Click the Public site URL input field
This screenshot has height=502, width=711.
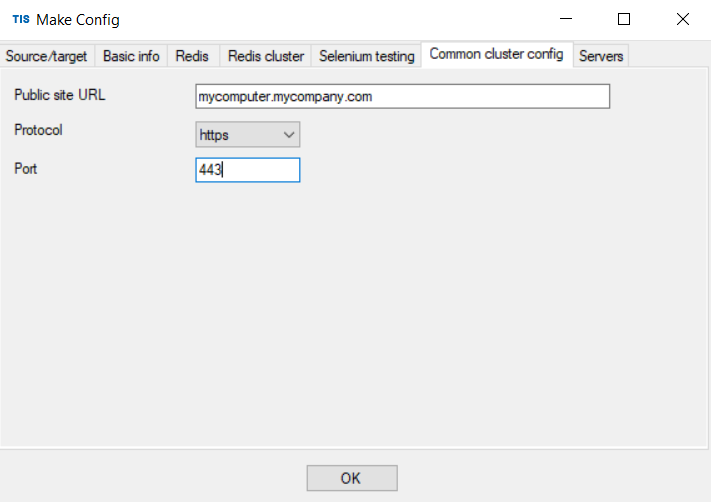coord(403,96)
